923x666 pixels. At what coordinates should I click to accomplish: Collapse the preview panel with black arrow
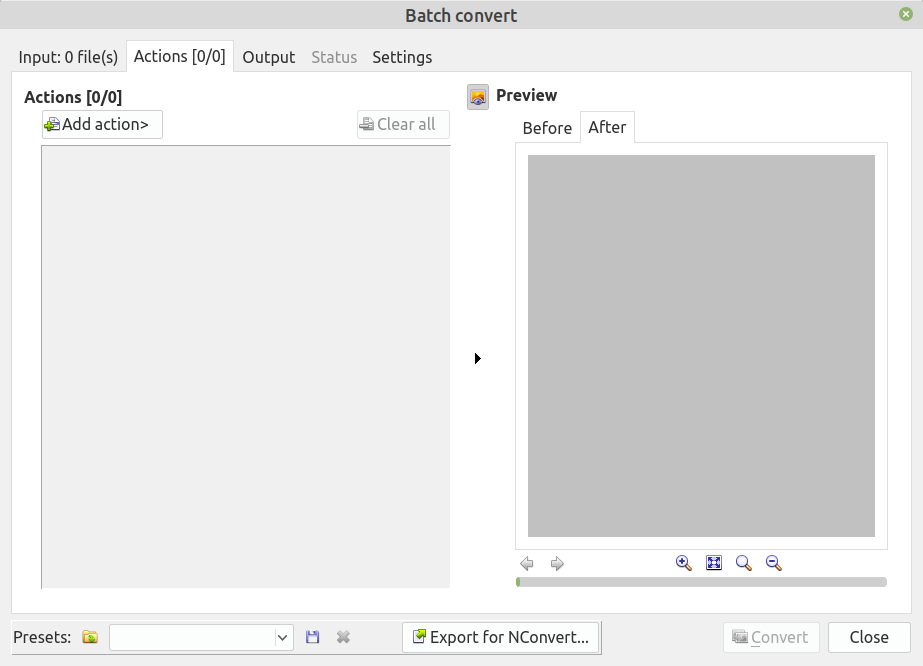tap(477, 358)
